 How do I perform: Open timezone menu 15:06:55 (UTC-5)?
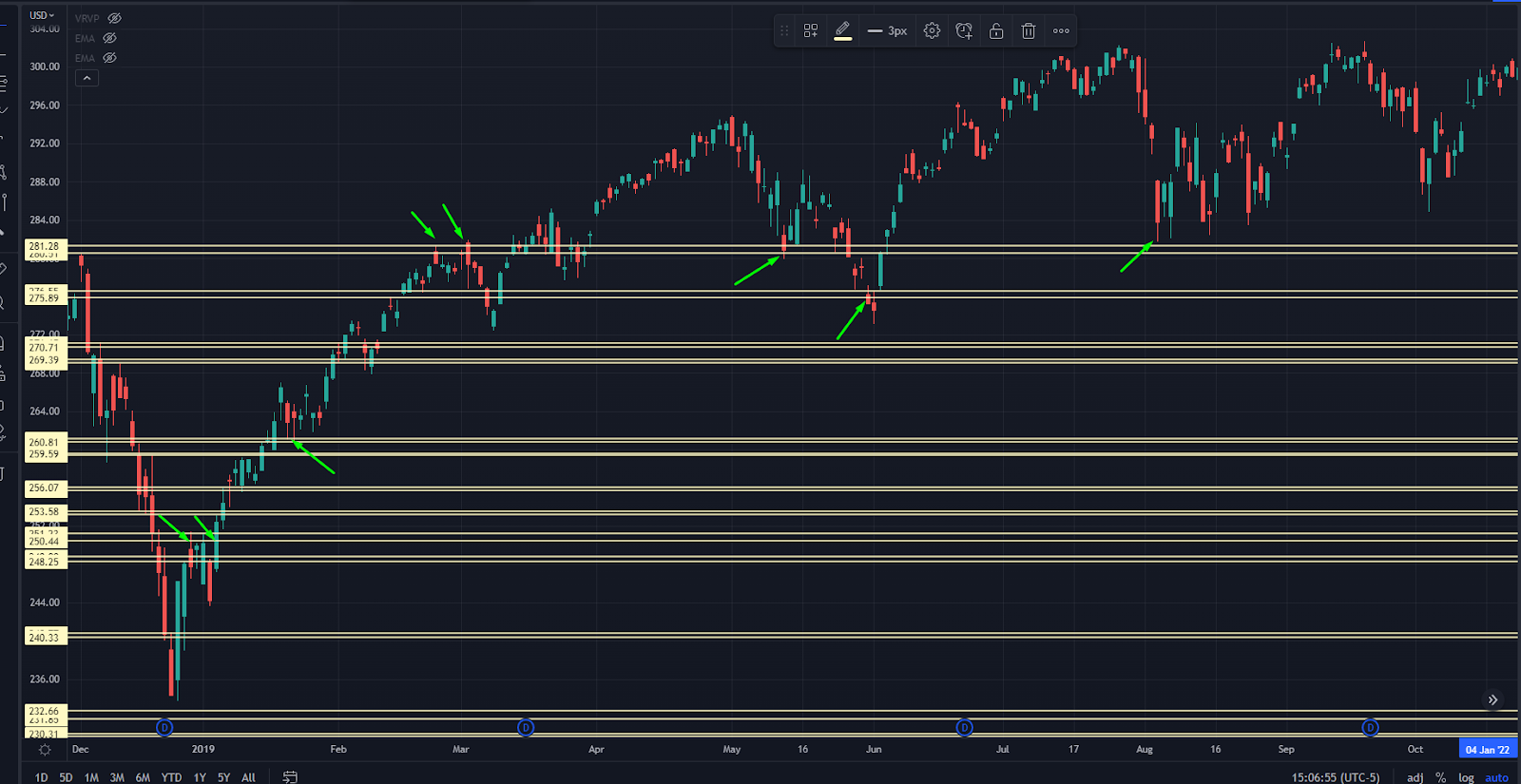(1335, 777)
